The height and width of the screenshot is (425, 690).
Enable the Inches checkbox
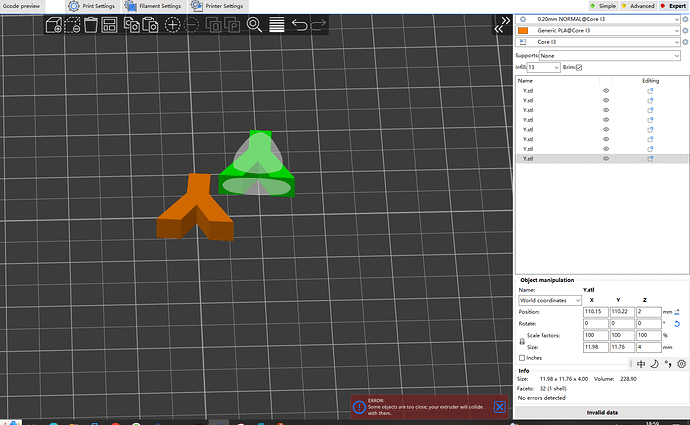coord(522,357)
